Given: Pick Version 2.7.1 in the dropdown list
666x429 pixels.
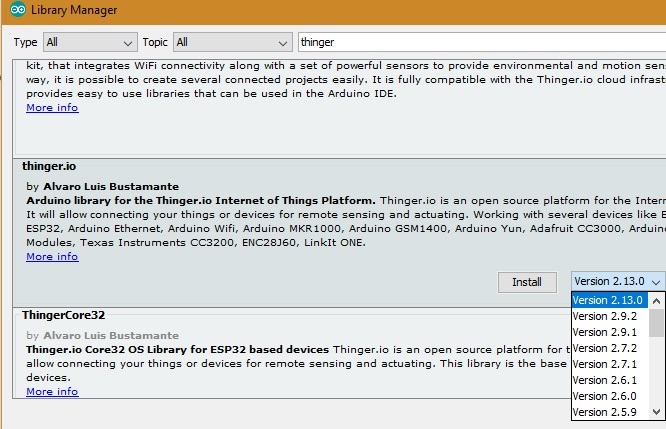Looking at the screenshot, I should (x=610, y=364).
